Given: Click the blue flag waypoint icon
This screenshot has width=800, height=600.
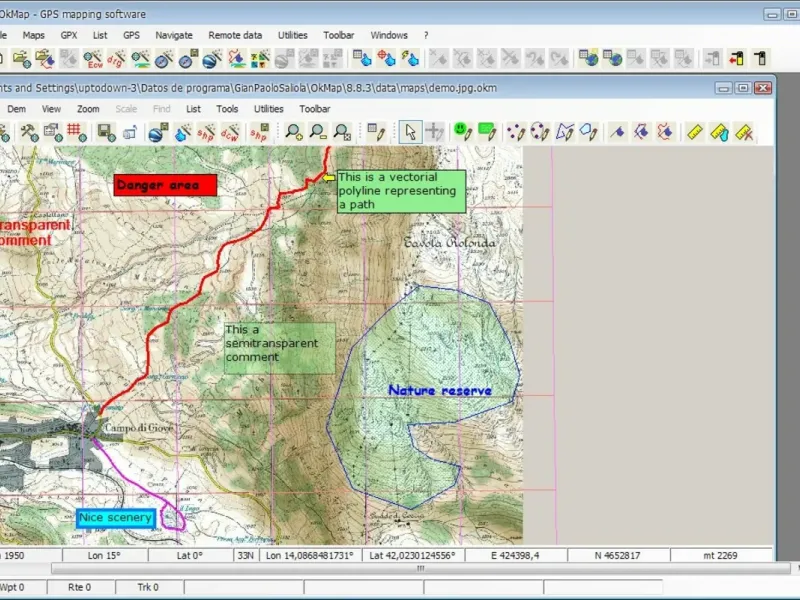Looking at the screenshot, I should point(617,133).
